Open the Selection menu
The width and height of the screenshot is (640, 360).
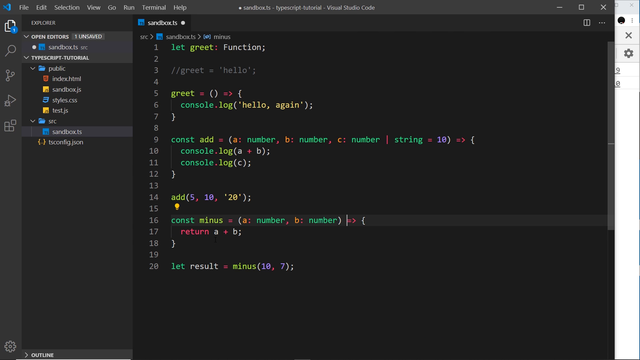(x=67, y=7)
